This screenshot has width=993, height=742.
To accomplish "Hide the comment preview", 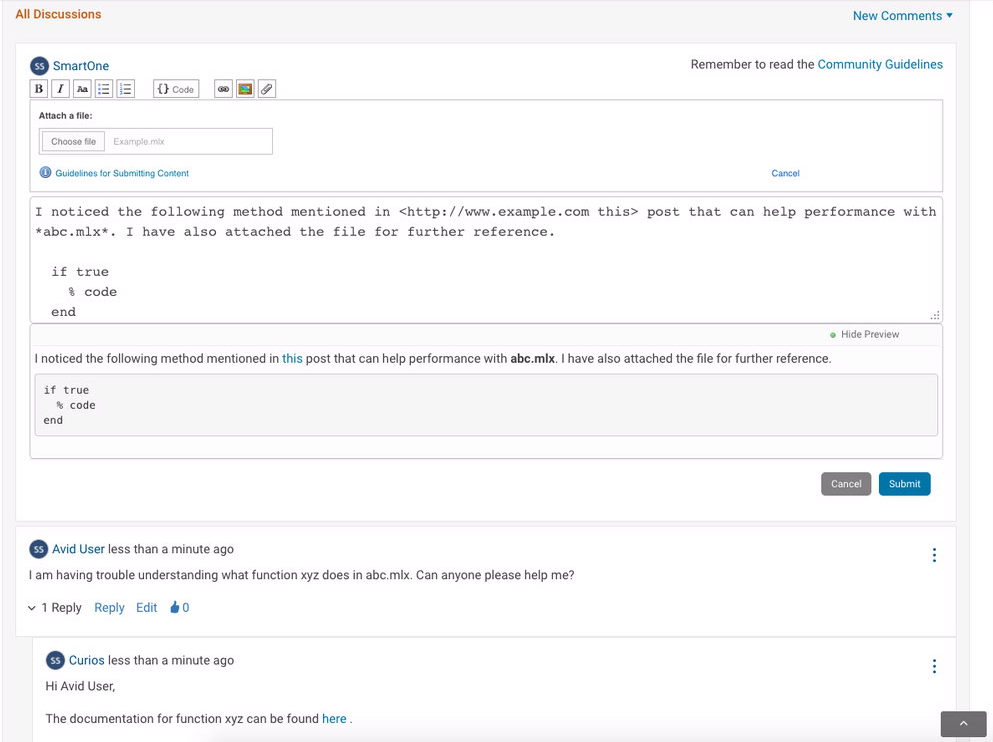I will pos(868,334).
